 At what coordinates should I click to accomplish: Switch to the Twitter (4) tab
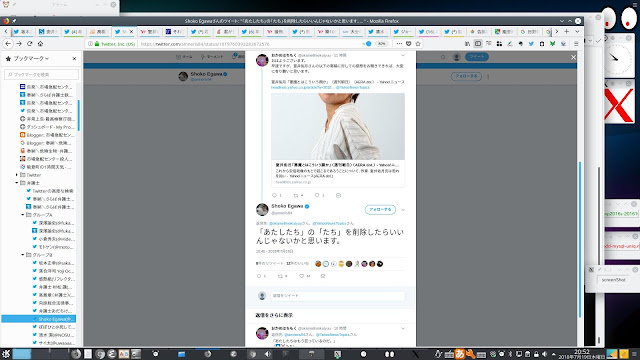pos(73,31)
